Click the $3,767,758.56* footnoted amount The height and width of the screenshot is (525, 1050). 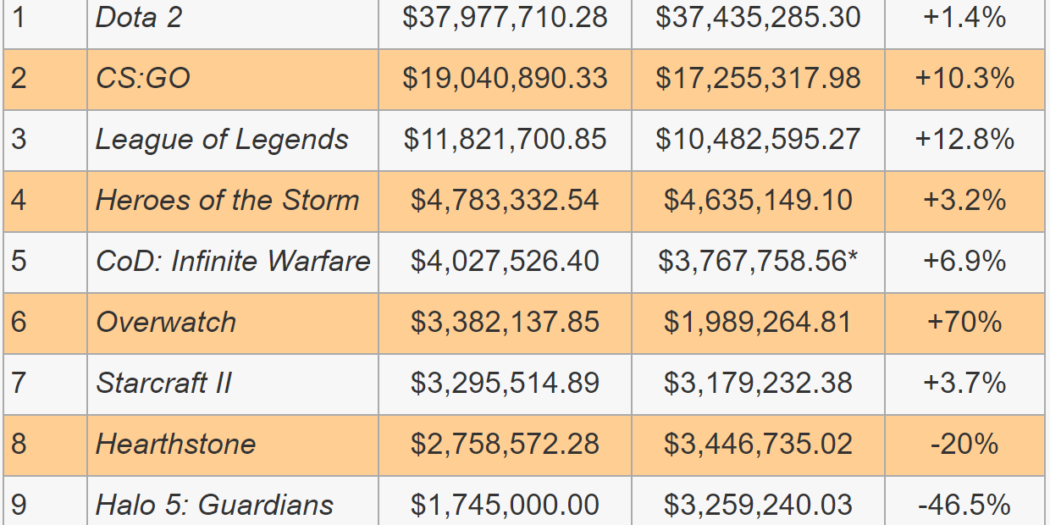pyautogui.click(x=758, y=261)
